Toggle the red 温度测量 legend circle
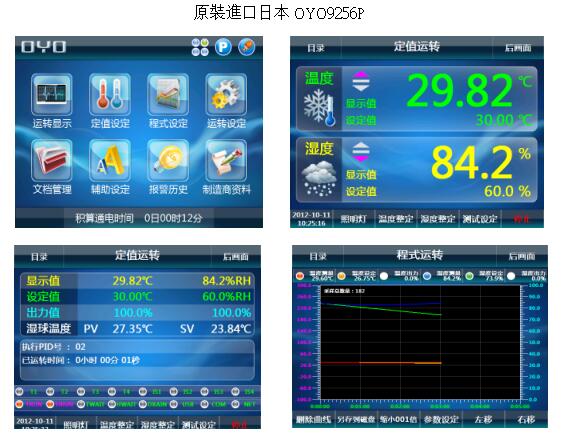Viewport: 561px width, 441px height. [300, 275]
